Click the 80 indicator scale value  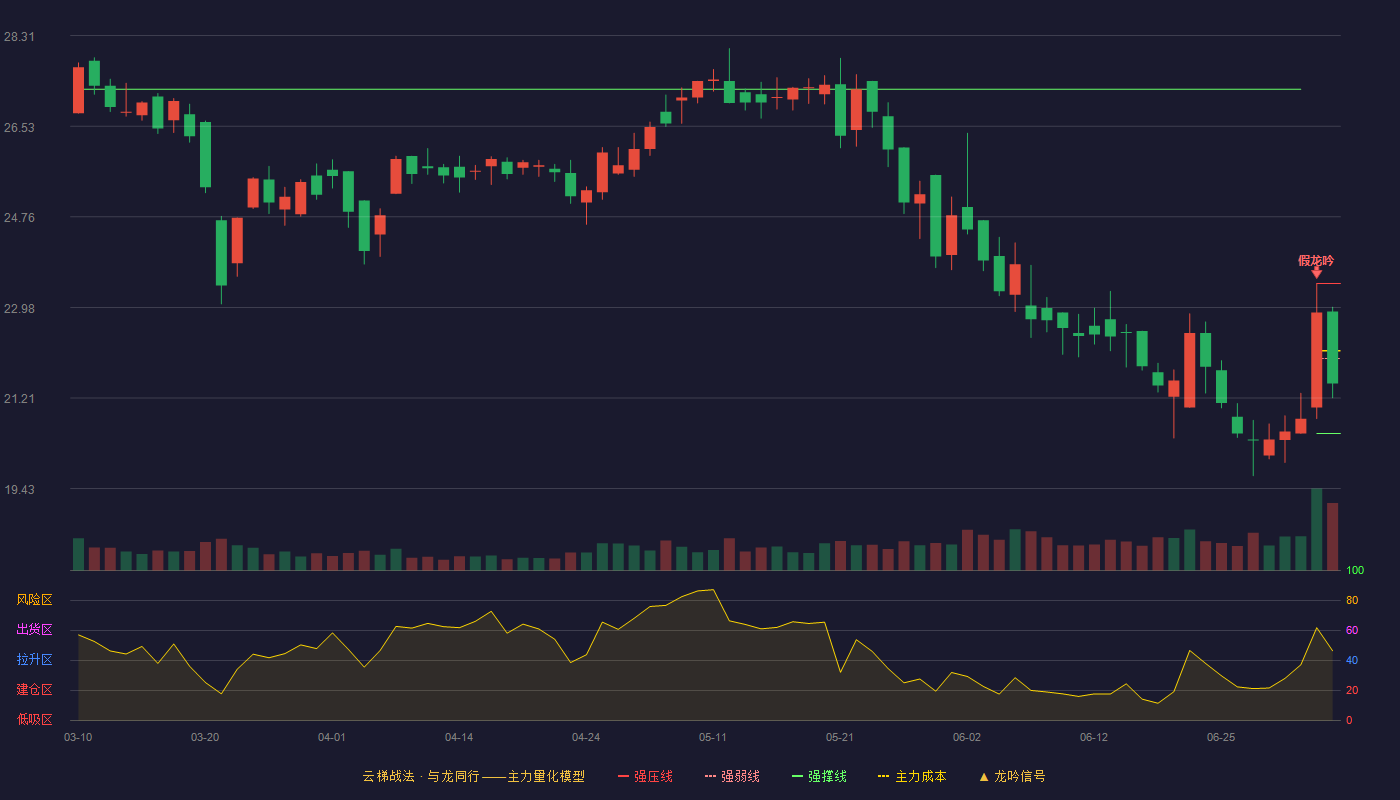(1352, 600)
